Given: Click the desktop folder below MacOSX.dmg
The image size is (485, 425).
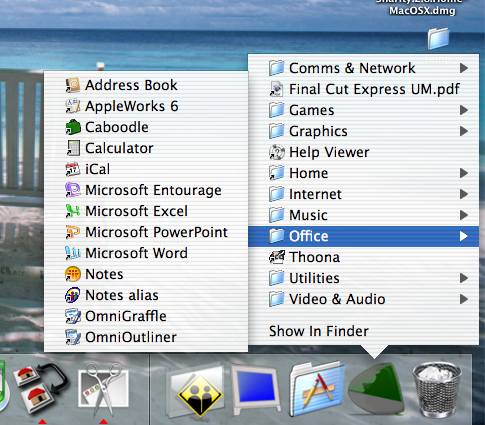Looking at the screenshot, I should tap(438, 38).
